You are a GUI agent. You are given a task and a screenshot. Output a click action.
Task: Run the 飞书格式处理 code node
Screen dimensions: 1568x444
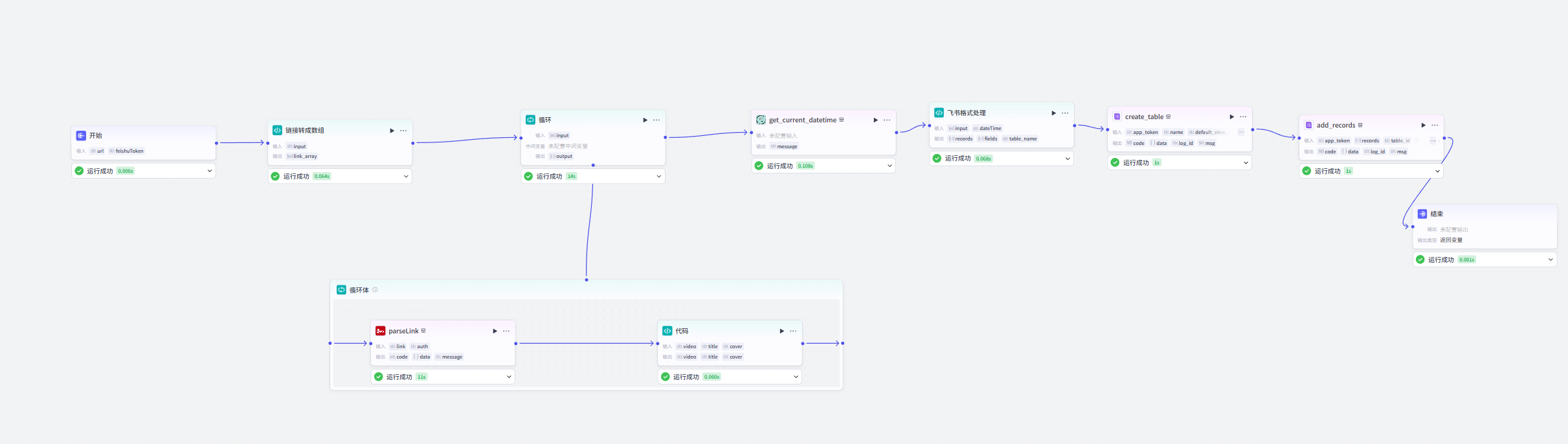tap(1053, 113)
